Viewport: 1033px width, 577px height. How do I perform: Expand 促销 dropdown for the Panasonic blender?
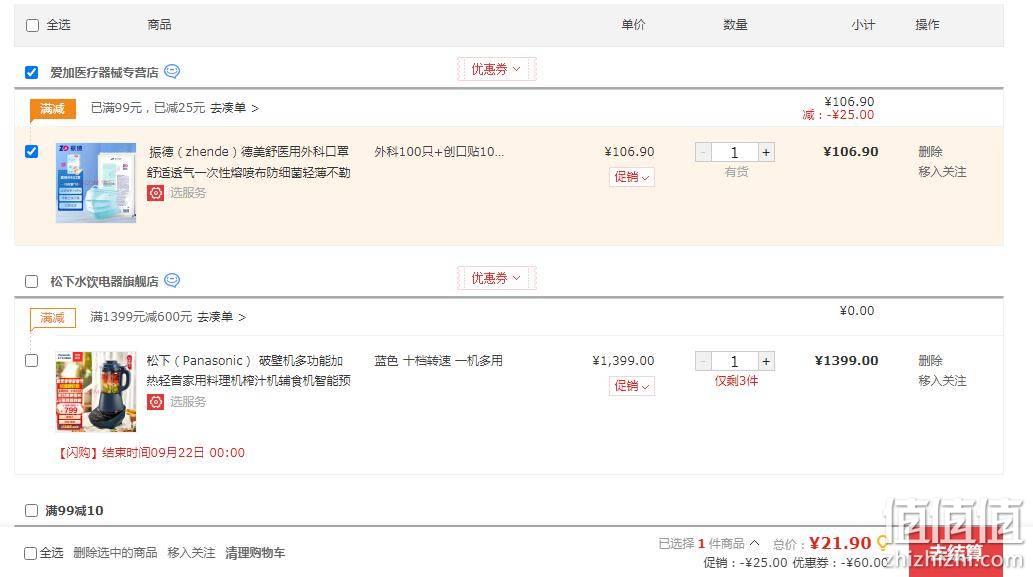[632, 385]
